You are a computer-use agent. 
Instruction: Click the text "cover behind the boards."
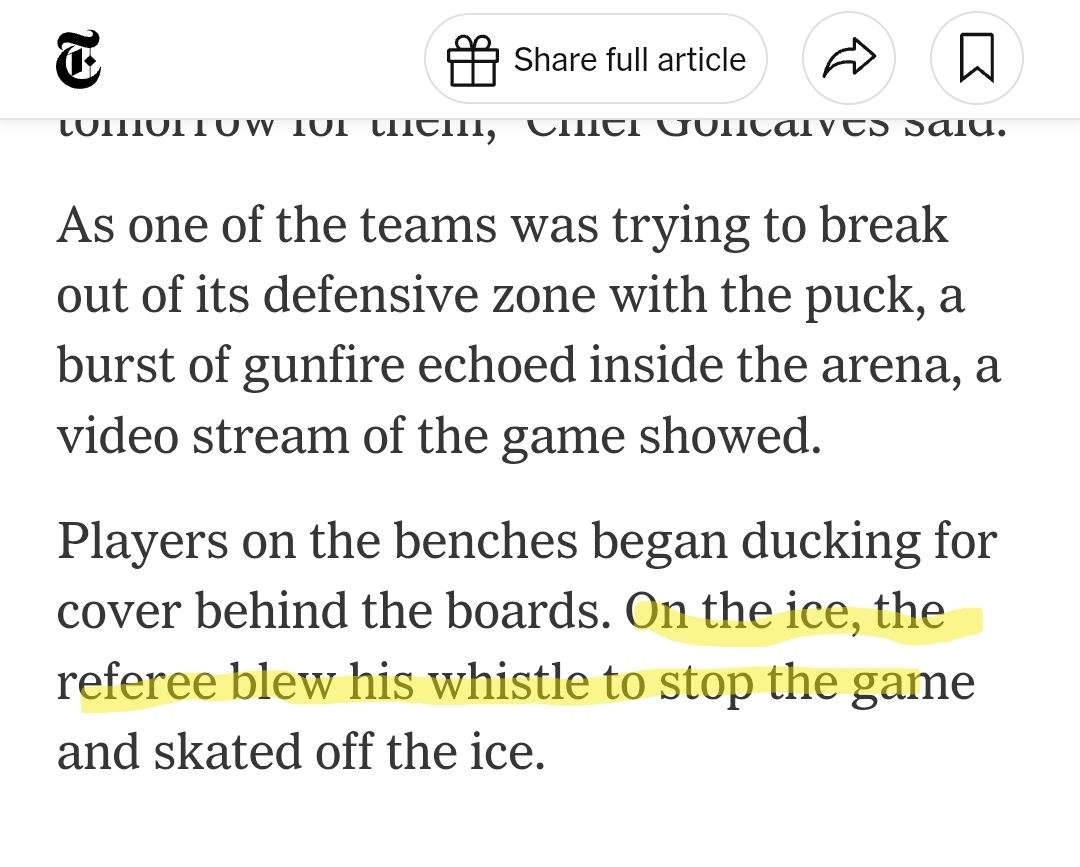[334, 612]
